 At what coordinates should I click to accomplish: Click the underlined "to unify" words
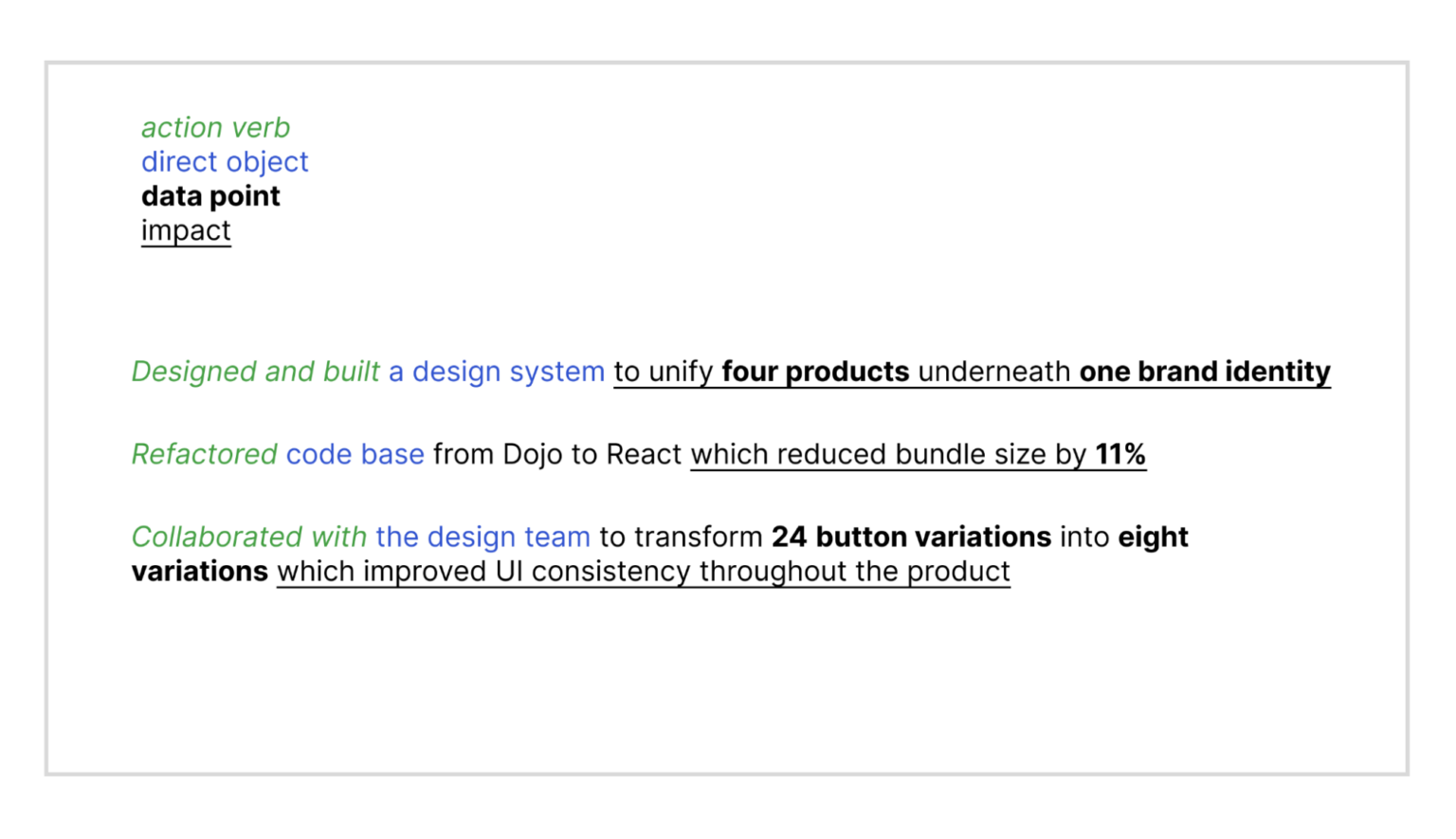[x=664, y=372]
